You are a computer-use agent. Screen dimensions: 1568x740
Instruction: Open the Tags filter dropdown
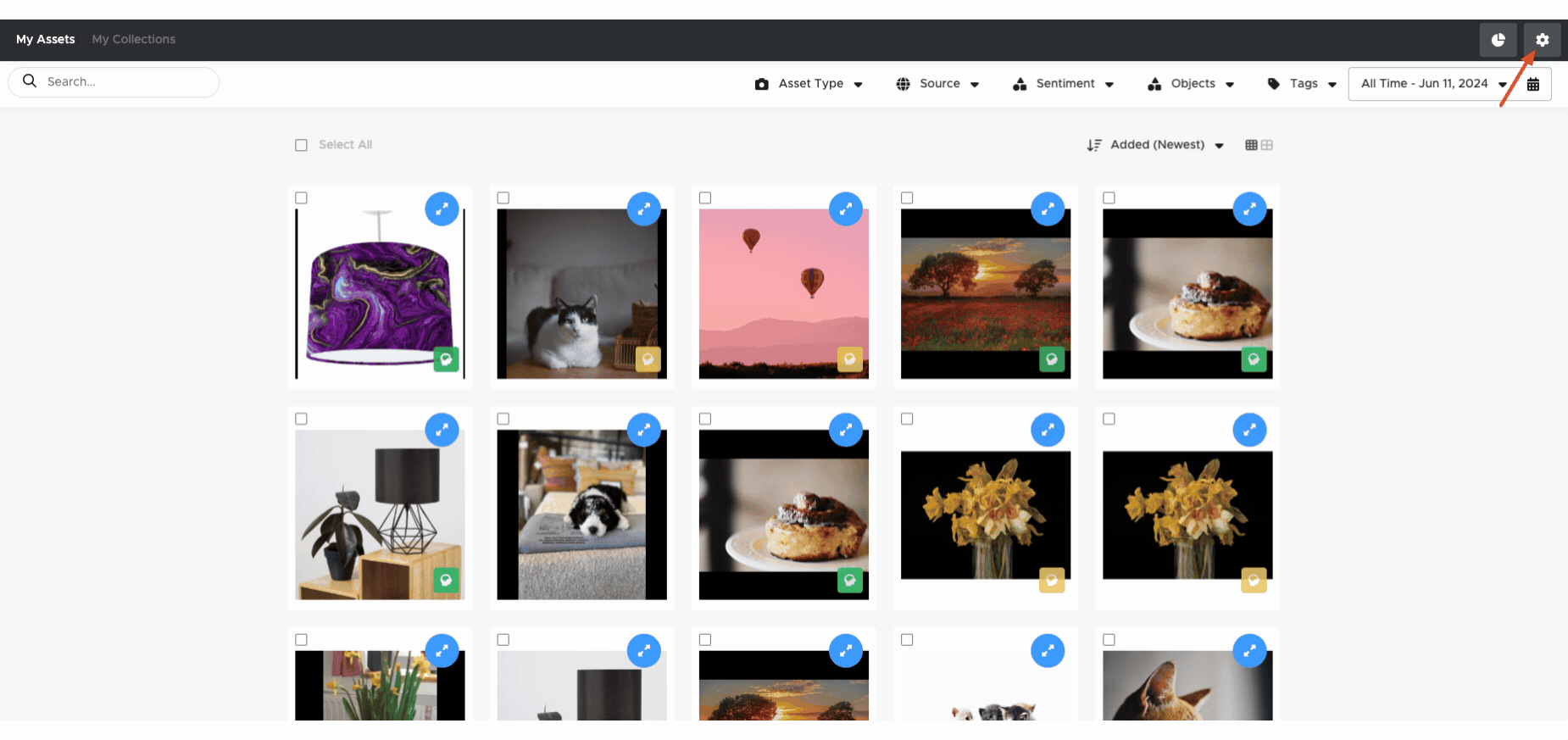tap(1302, 84)
